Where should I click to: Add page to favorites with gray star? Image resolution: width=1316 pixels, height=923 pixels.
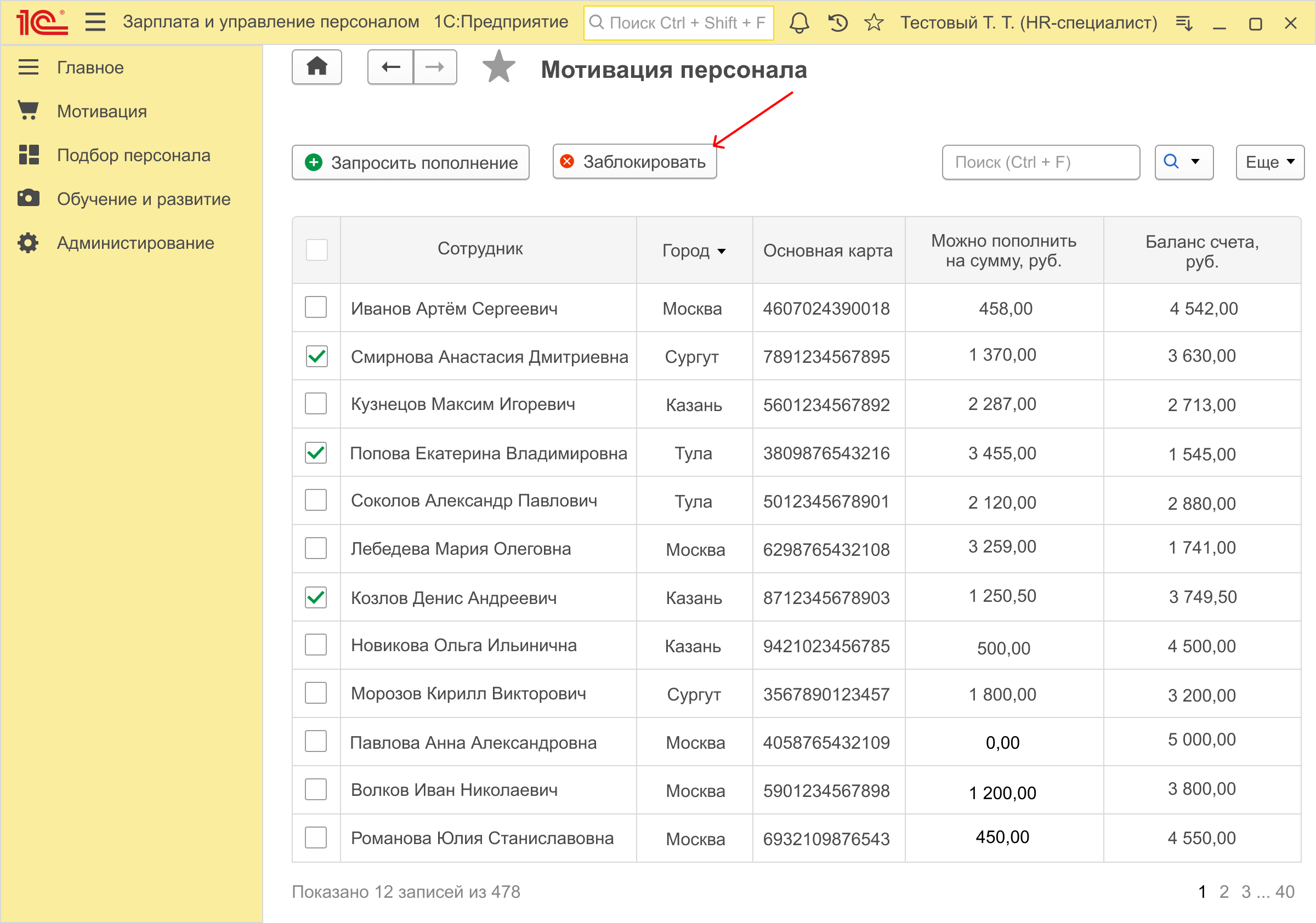pos(498,67)
